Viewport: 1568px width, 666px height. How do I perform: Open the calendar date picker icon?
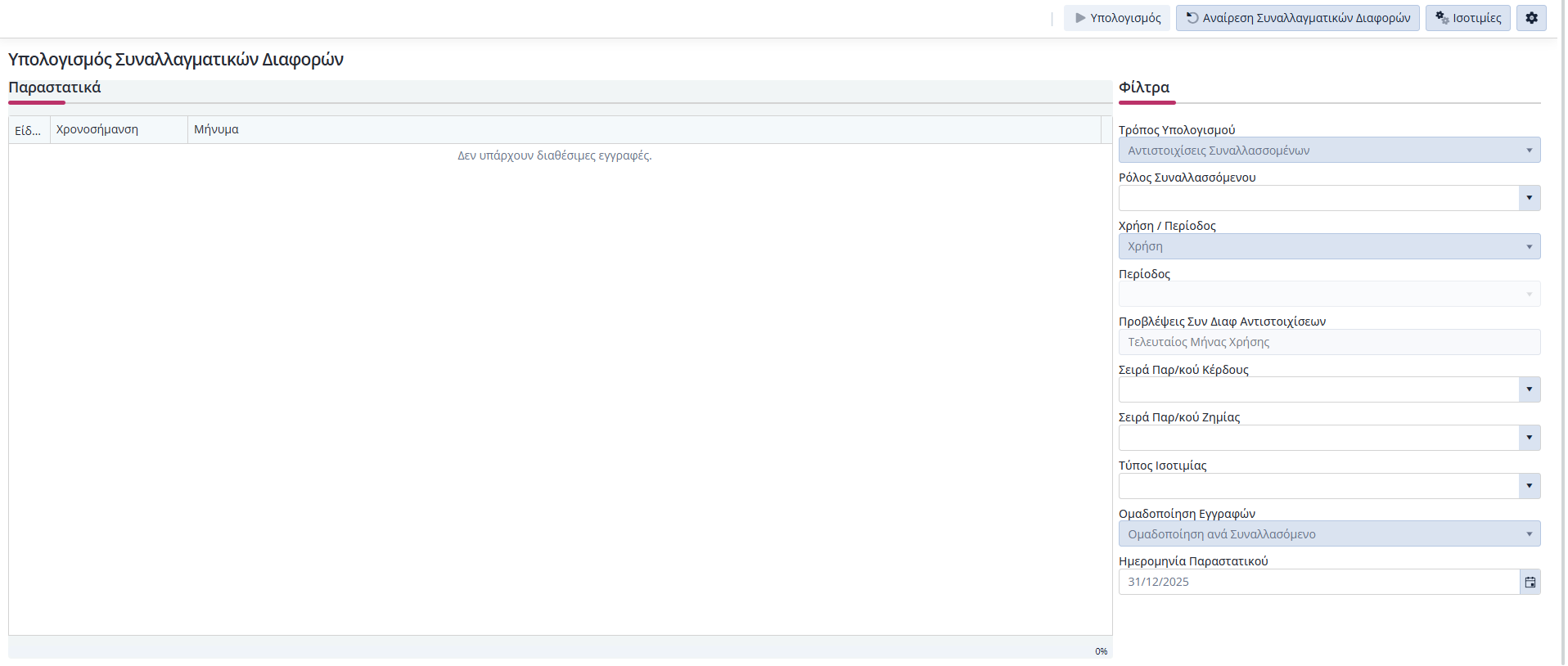click(1530, 582)
